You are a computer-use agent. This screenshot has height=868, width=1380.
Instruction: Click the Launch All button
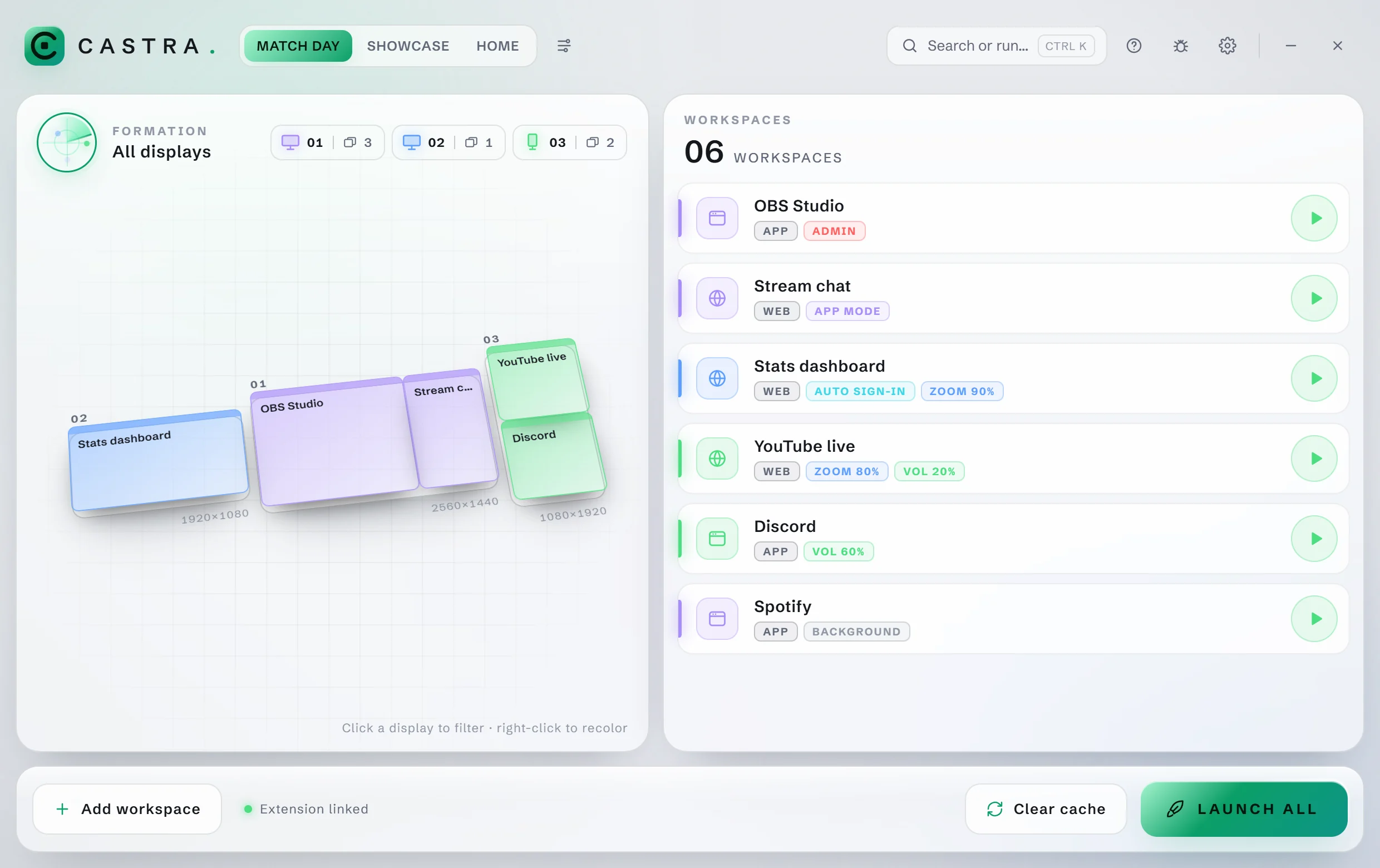tap(1244, 809)
